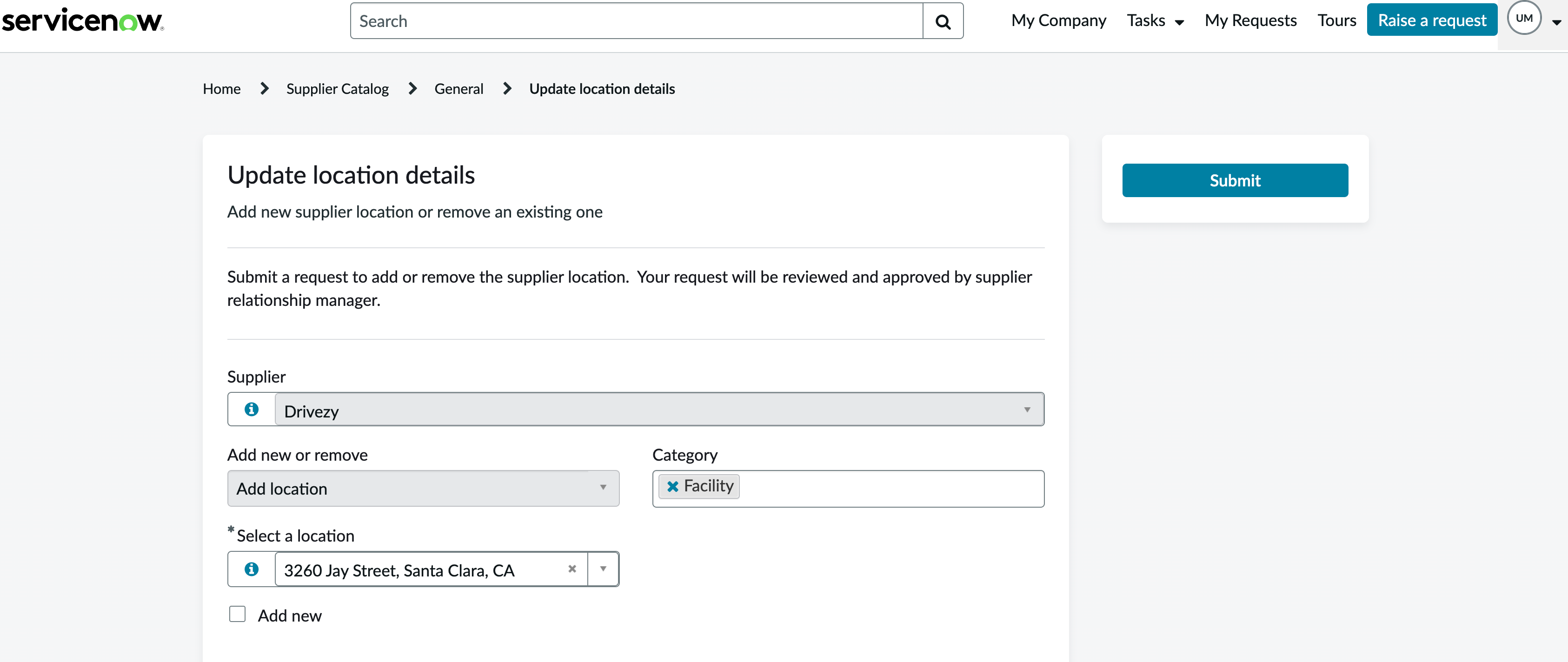Remove the Facility category tag
This screenshot has width=1568, height=662.
[x=672, y=486]
